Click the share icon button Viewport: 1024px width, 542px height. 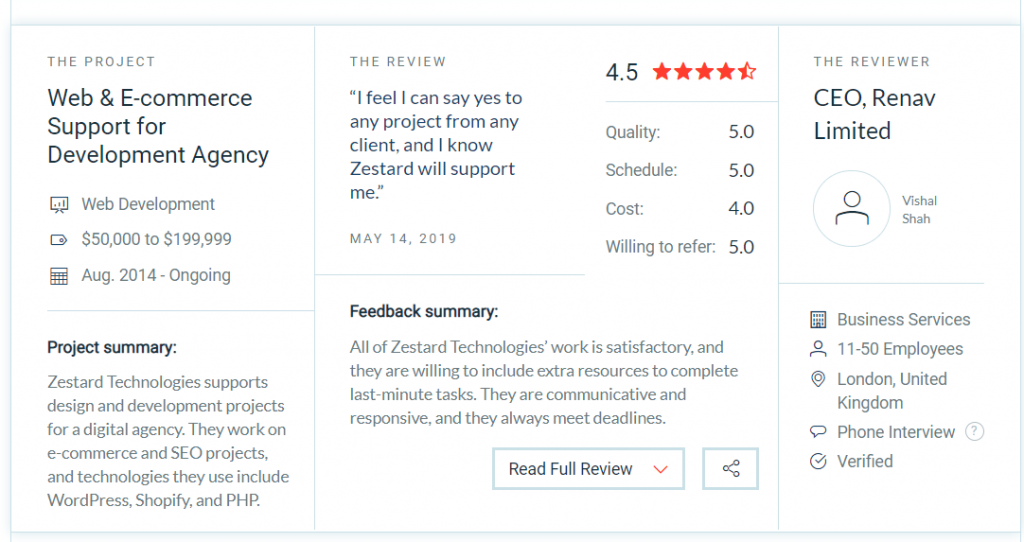730,468
